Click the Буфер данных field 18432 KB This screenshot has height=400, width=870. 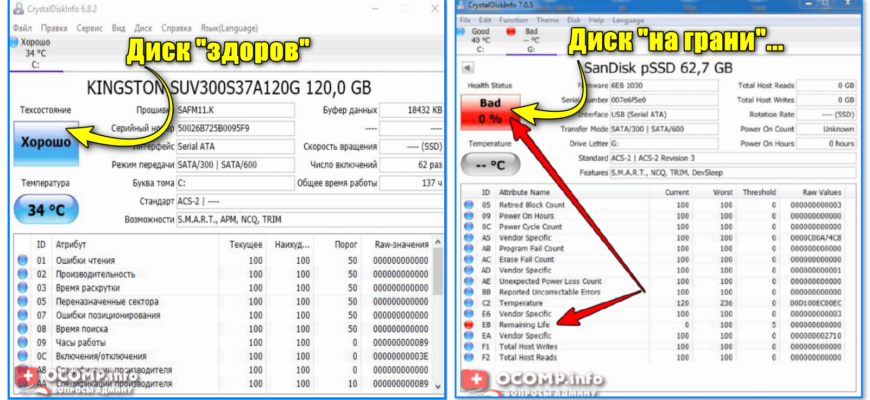coord(412,110)
